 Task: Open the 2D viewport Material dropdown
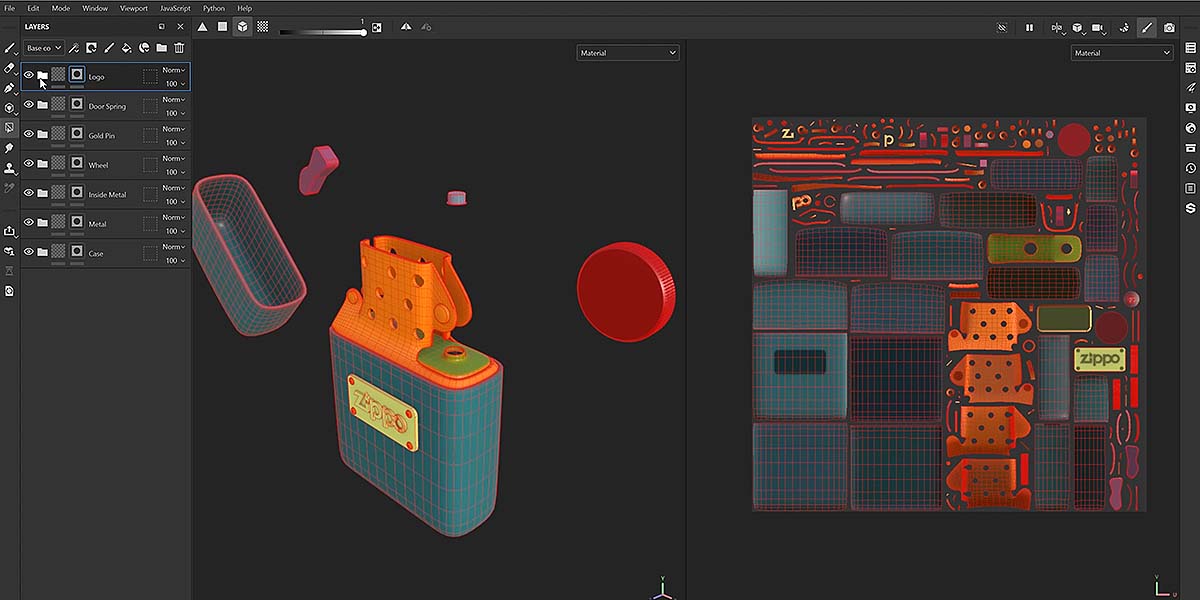1122,53
